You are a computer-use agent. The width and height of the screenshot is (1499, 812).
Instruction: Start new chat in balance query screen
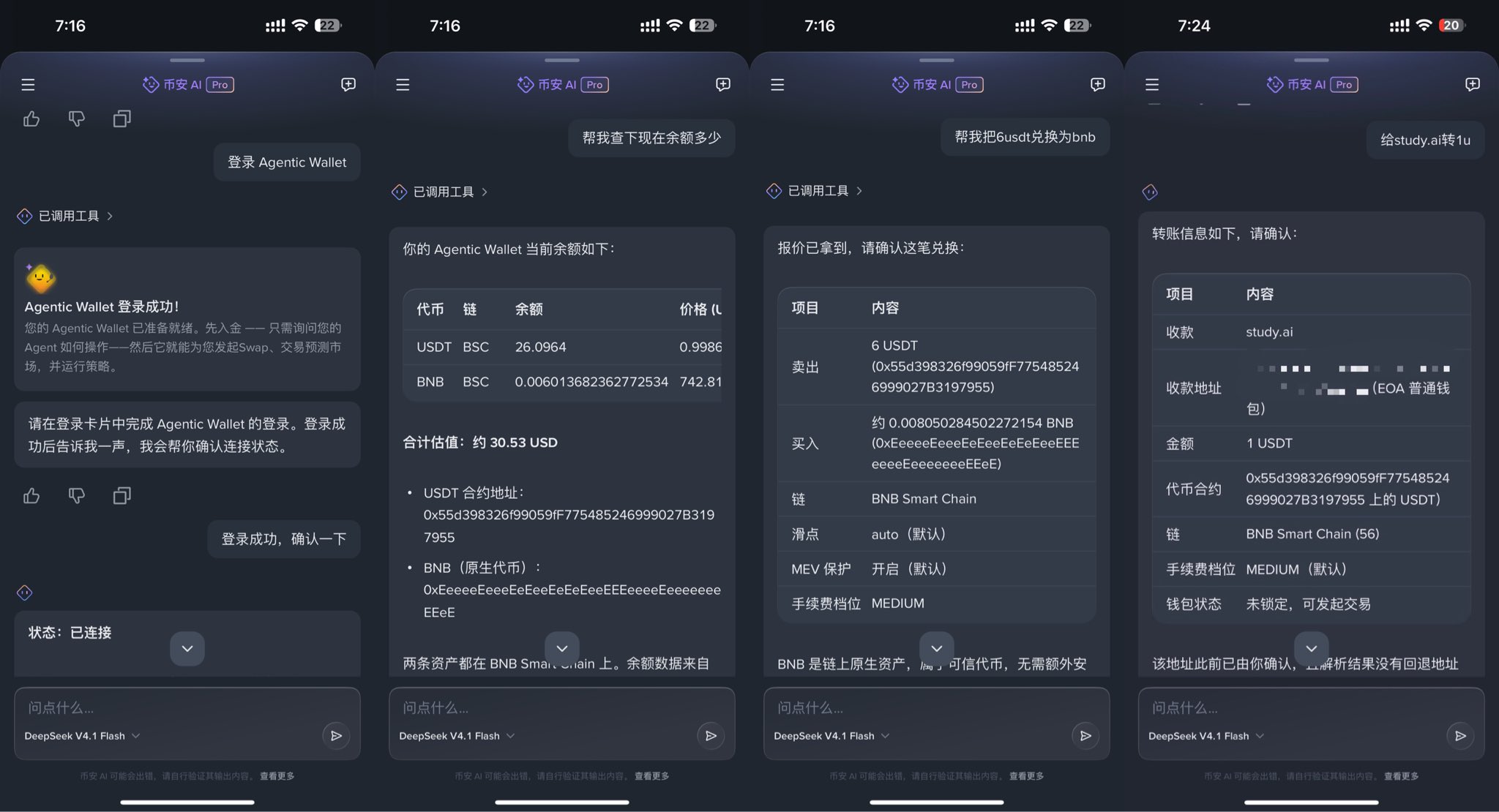pyautogui.click(x=723, y=85)
